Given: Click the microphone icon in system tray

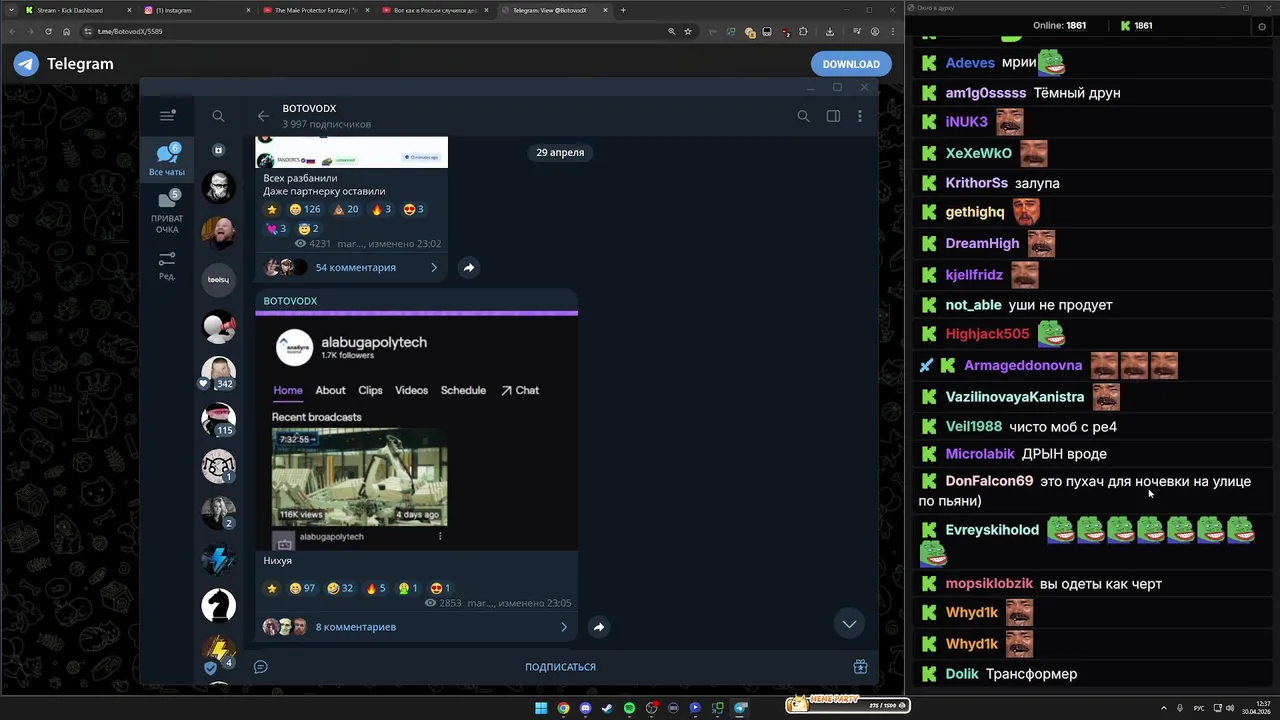Looking at the screenshot, I should [1180, 708].
